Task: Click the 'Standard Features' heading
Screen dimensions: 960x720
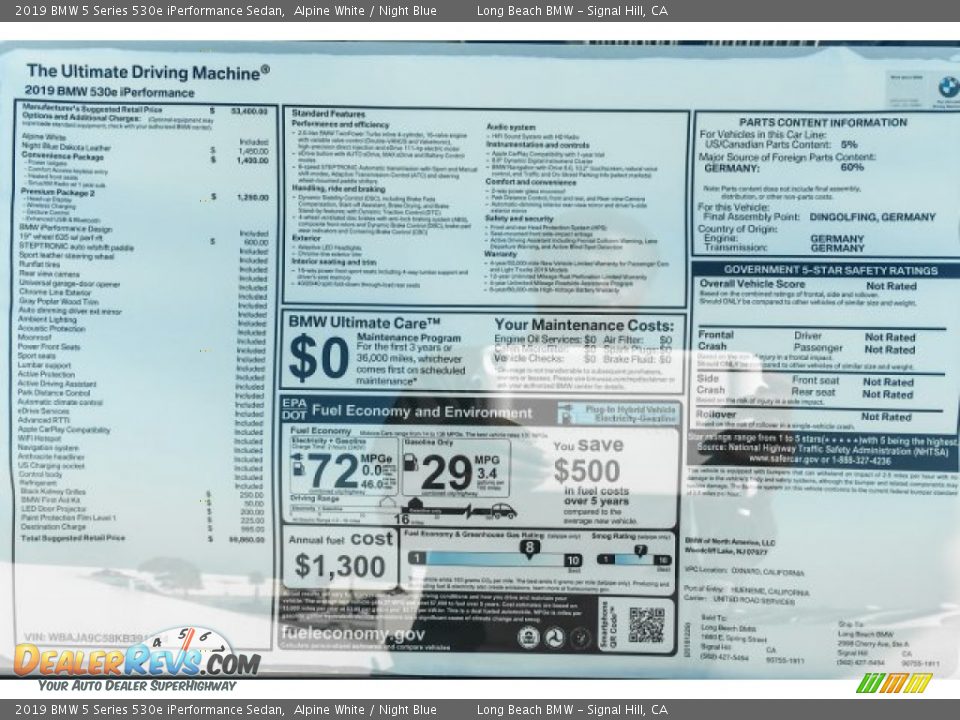Action: coord(328,114)
